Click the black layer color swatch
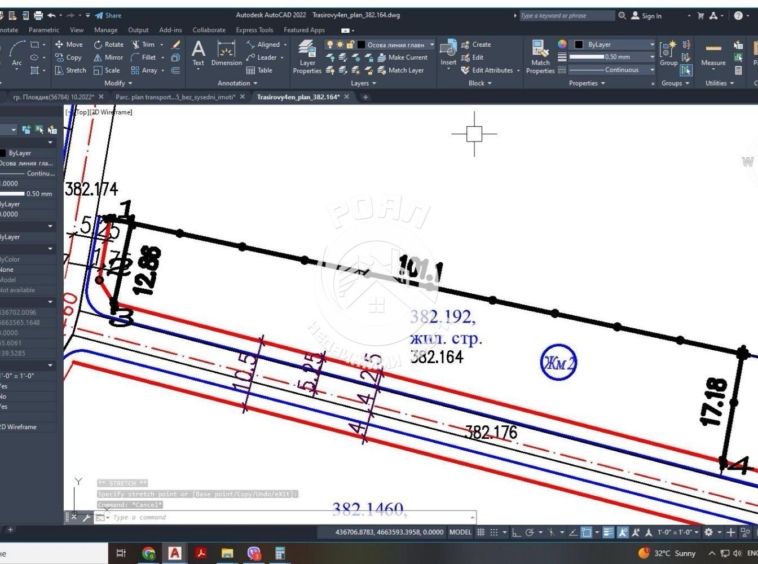Image resolution: width=758 pixels, height=564 pixels. 361,44
